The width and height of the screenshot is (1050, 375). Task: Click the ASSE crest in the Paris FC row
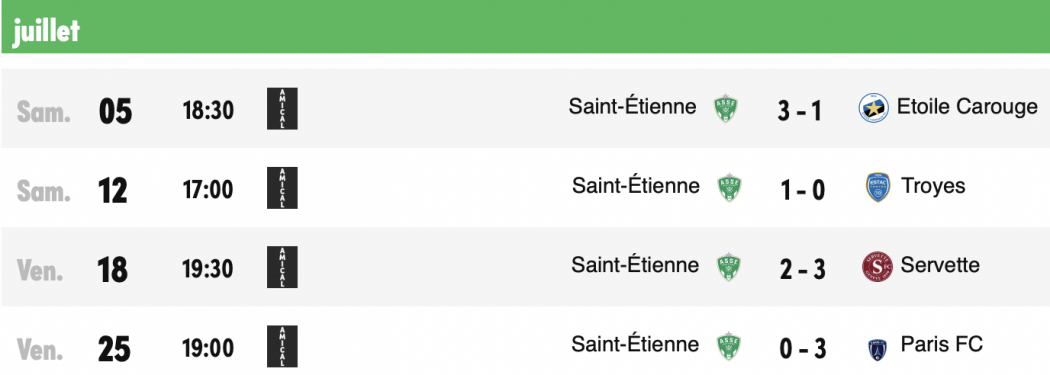point(729,346)
